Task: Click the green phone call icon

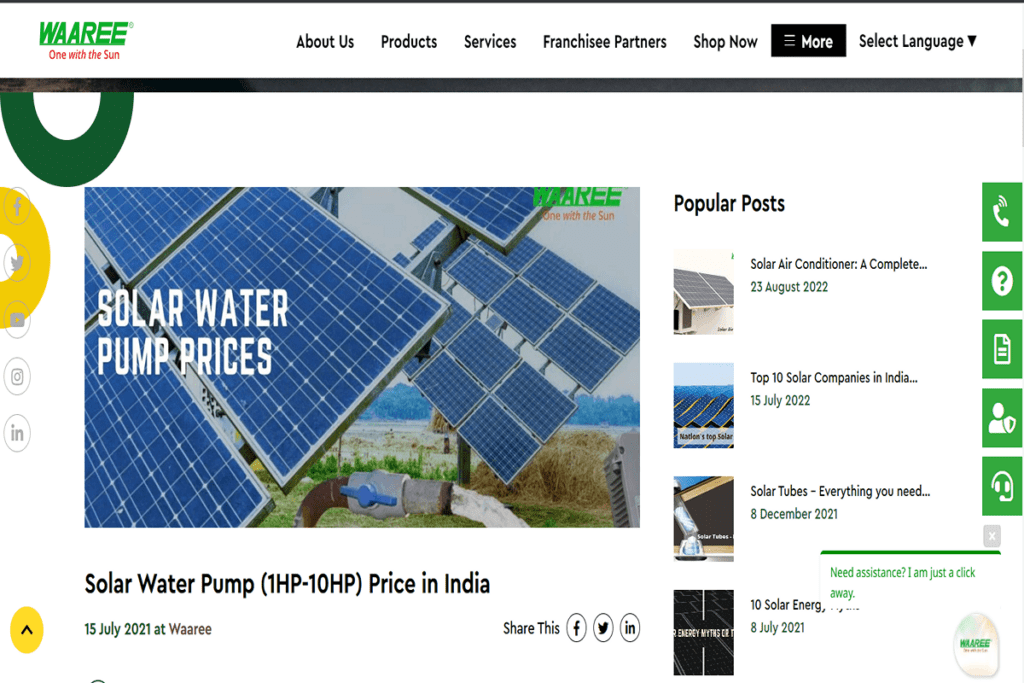Action: click(x=1001, y=211)
